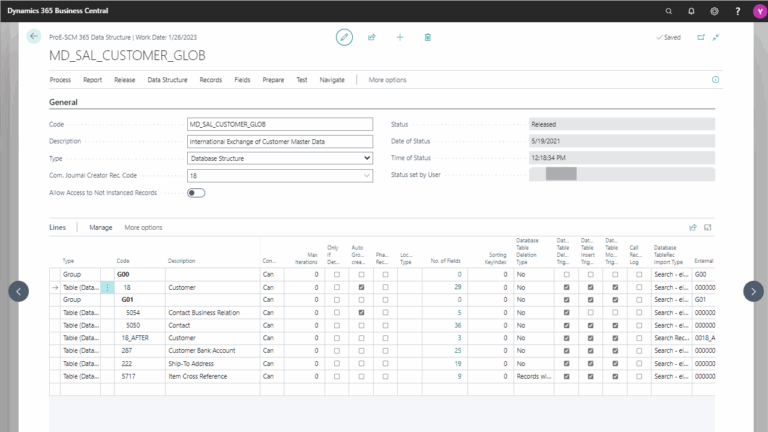Open the Manage menu in Lines
The image size is (768, 432).
(101, 227)
